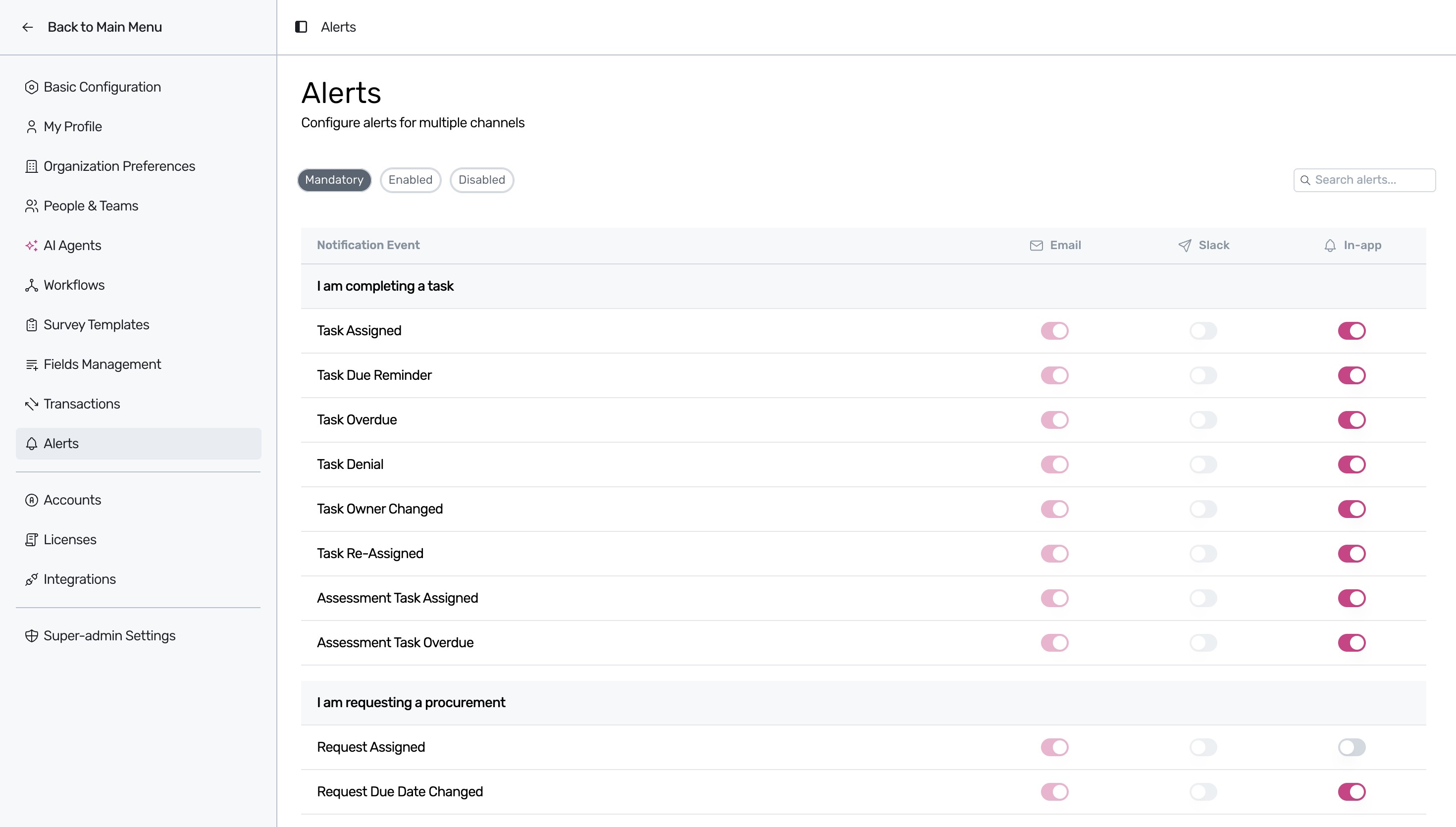This screenshot has height=827, width=1456.
Task: Click the Super-admin Settings shield icon
Action: point(31,635)
